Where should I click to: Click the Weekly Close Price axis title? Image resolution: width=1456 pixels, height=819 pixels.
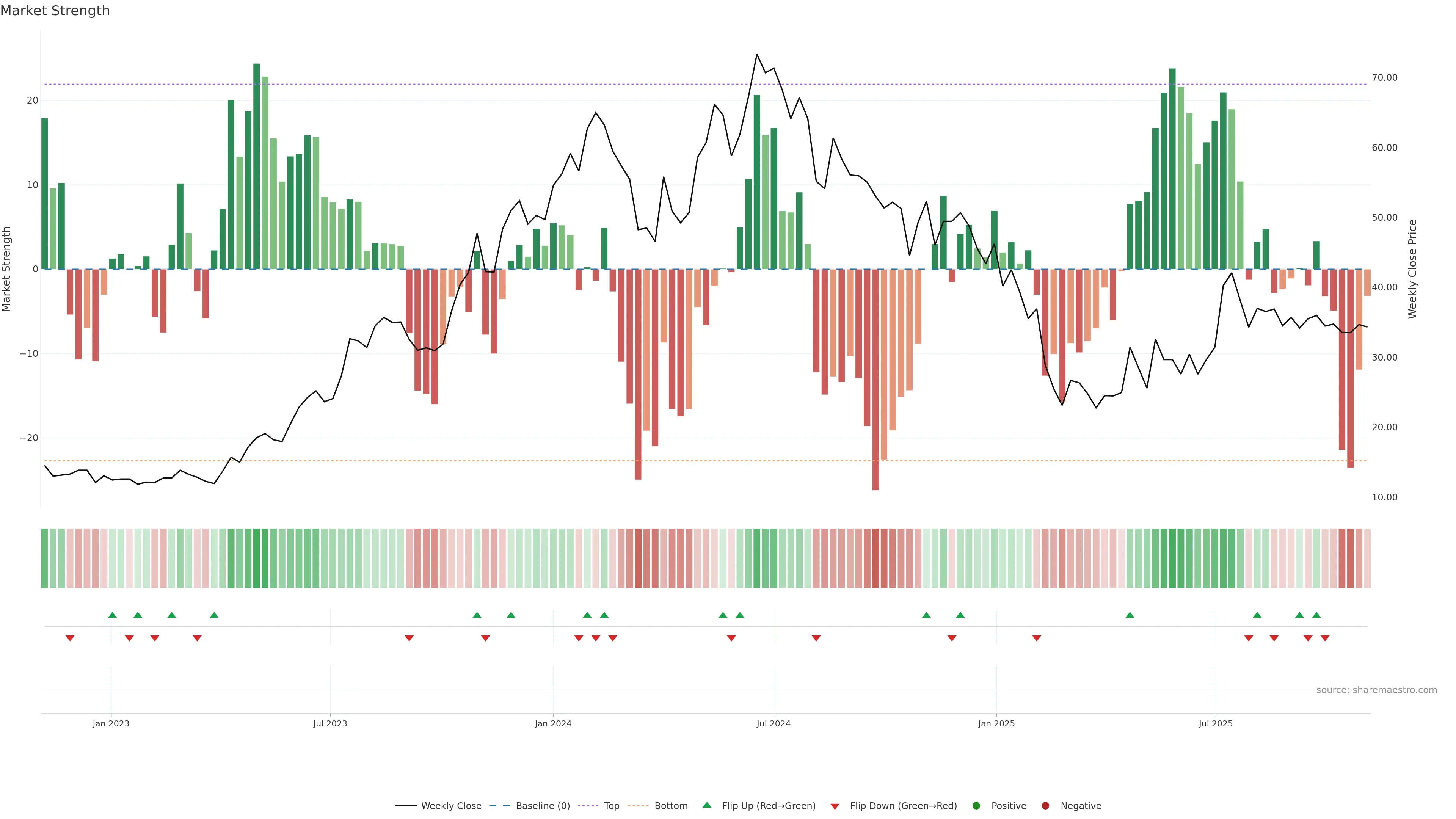(1412, 269)
